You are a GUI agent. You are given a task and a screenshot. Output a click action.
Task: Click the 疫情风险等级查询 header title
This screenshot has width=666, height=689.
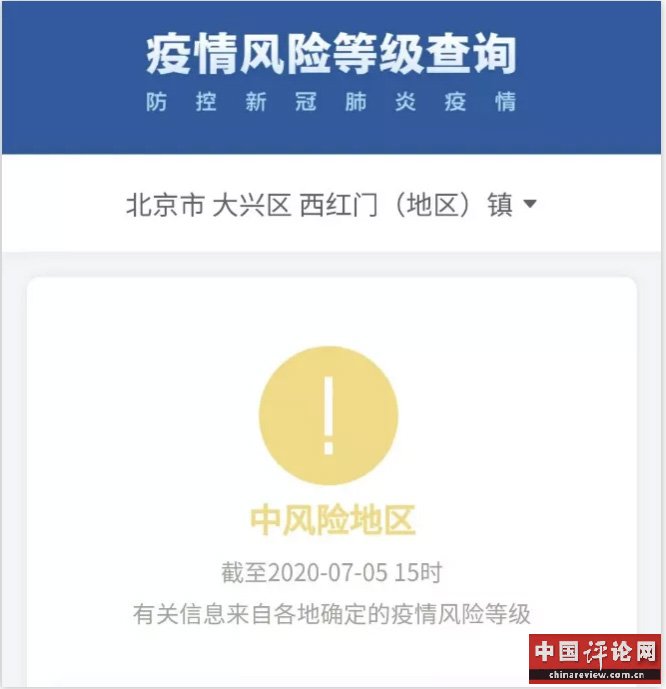pyautogui.click(x=331, y=54)
